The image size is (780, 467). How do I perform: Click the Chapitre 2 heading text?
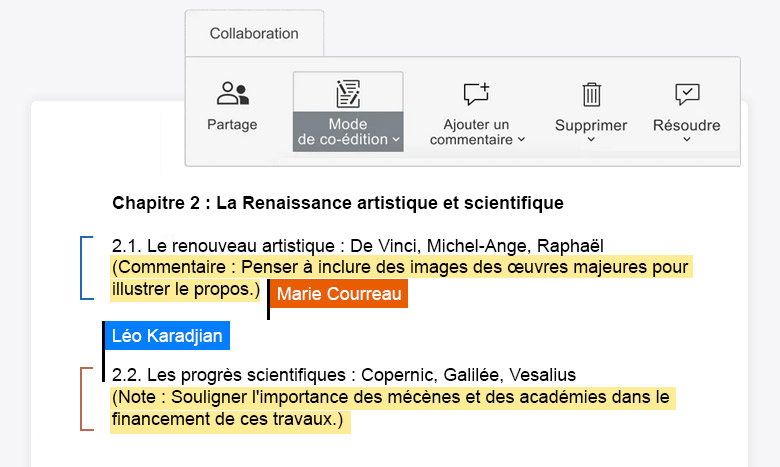338,203
